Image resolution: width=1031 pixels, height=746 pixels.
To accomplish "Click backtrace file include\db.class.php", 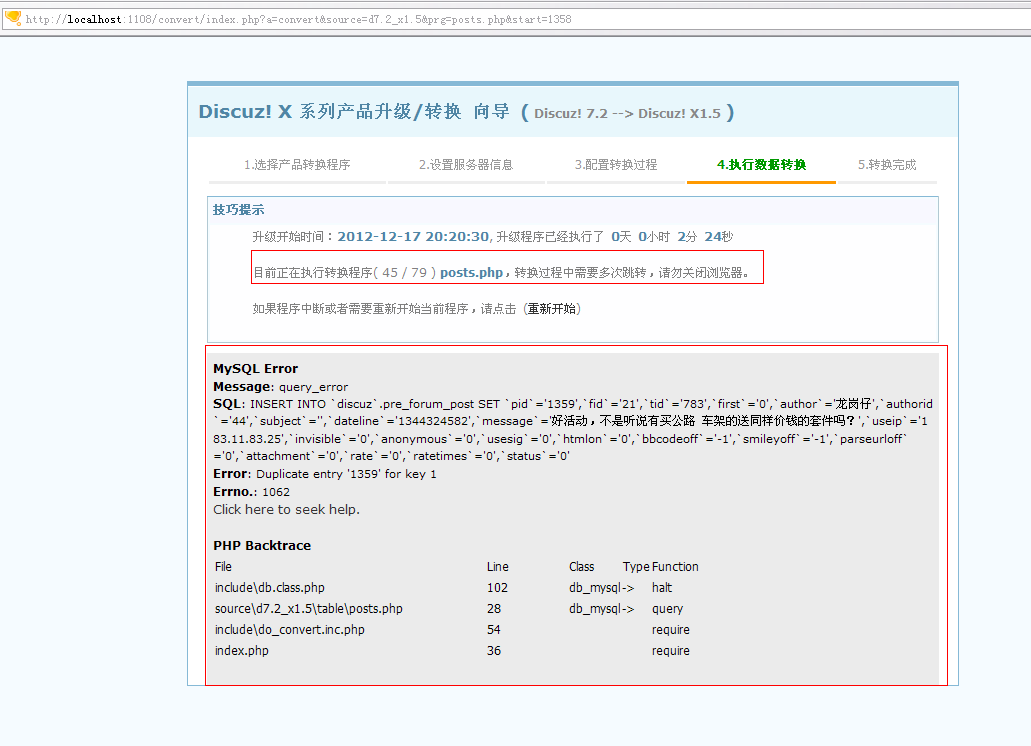I will coord(270,588).
